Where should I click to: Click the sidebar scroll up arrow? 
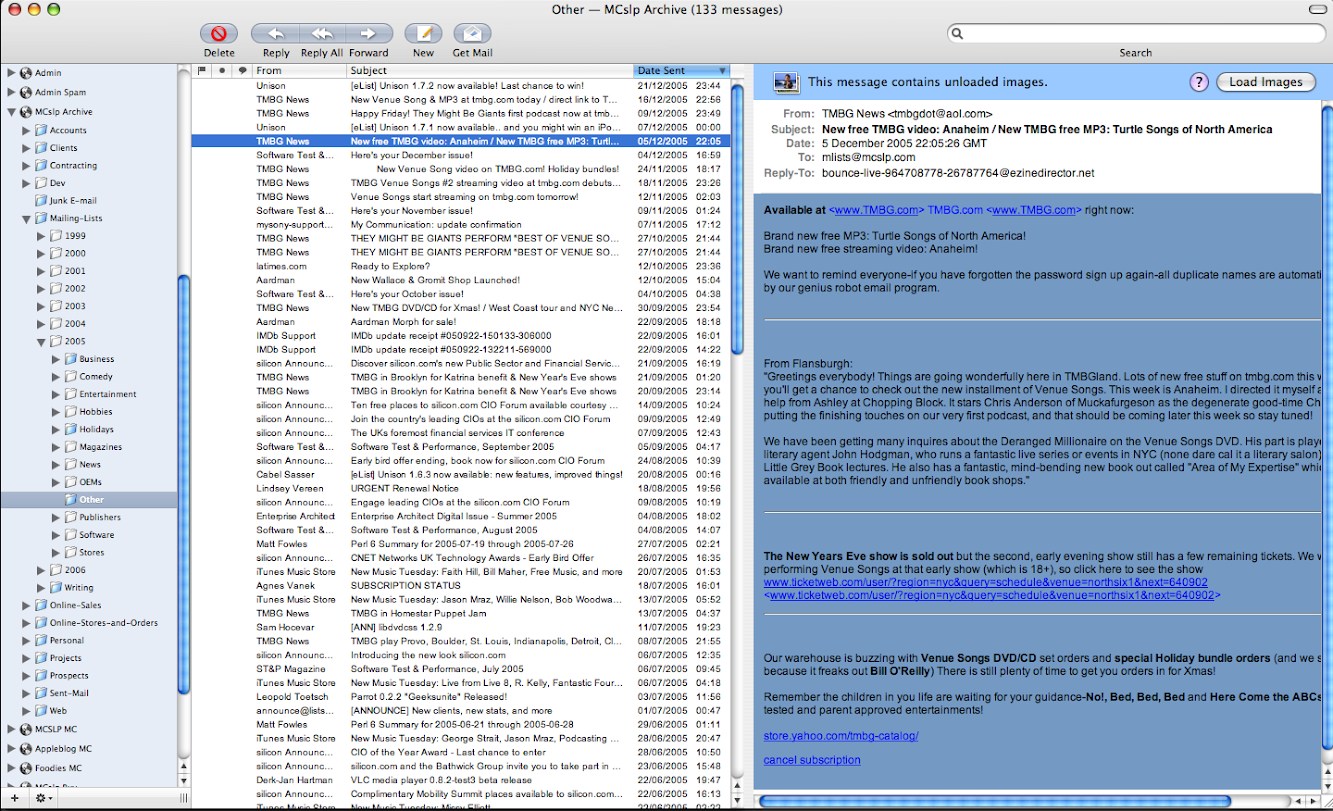pyautogui.click(x=183, y=764)
